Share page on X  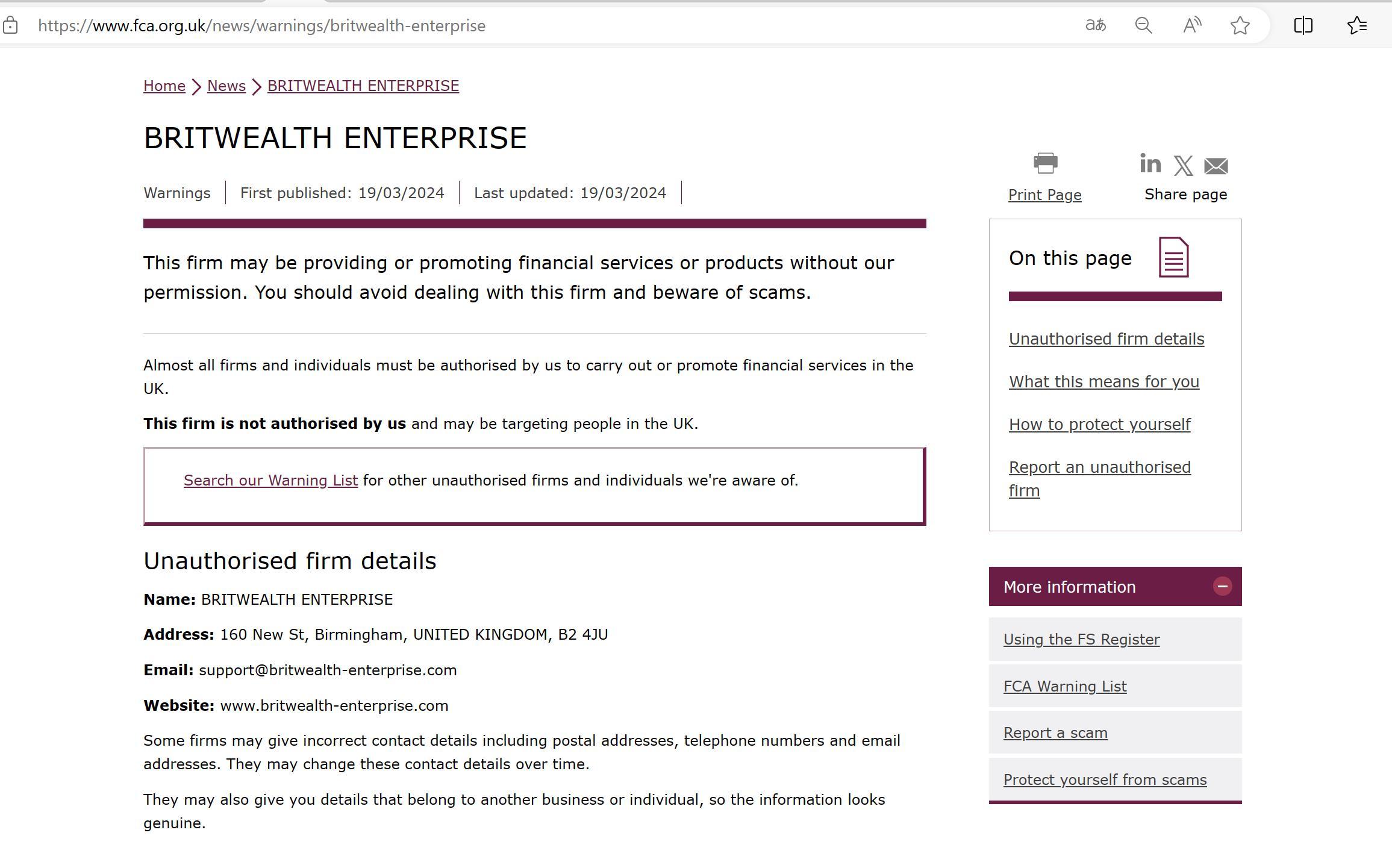click(x=1183, y=166)
